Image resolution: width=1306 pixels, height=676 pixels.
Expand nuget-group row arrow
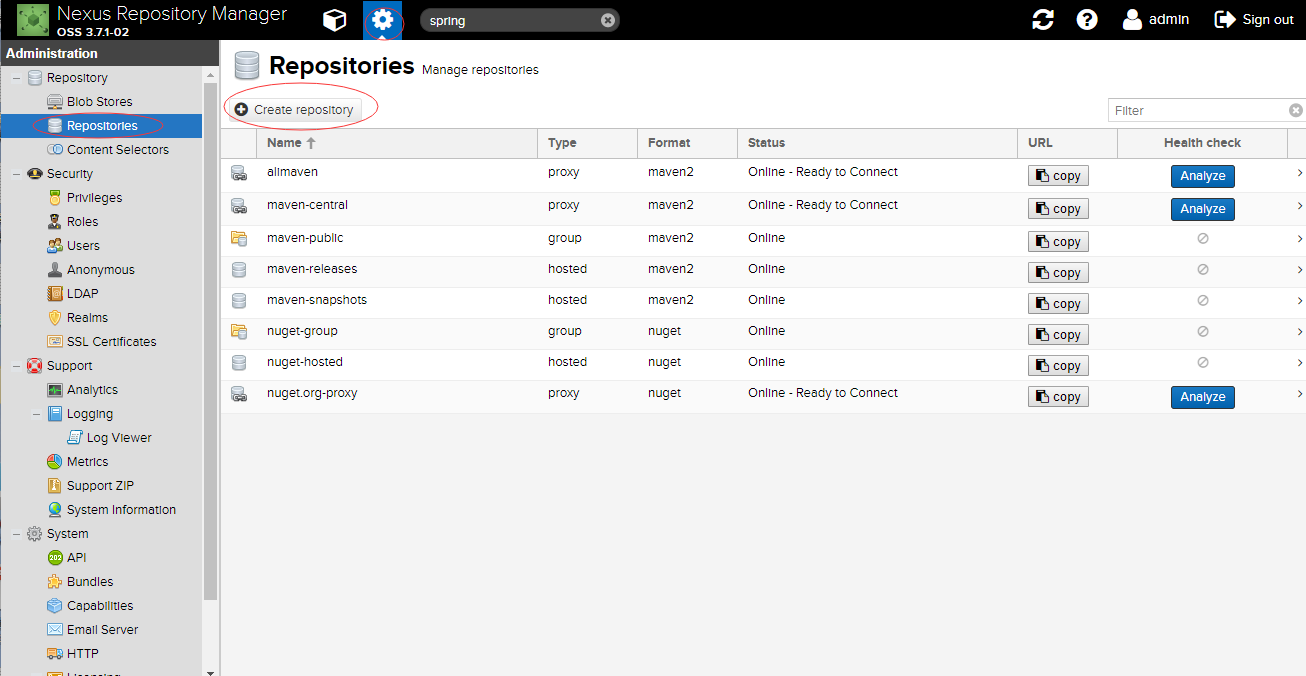click(x=1299, y=332)
